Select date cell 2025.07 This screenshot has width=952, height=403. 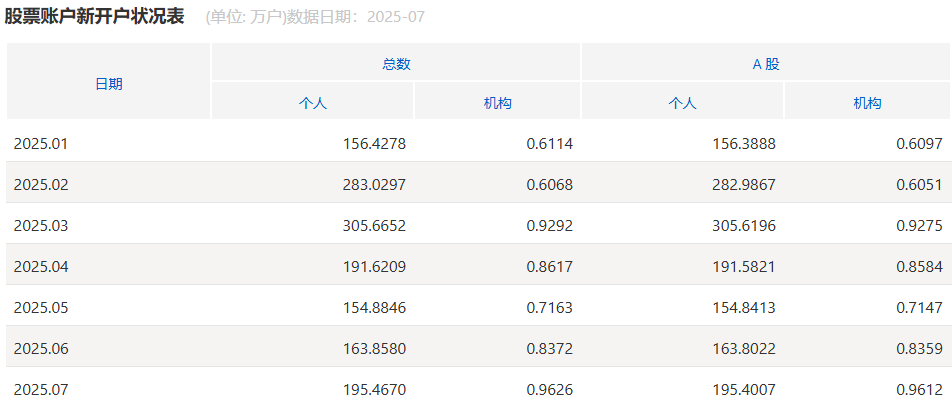point(41,390)
